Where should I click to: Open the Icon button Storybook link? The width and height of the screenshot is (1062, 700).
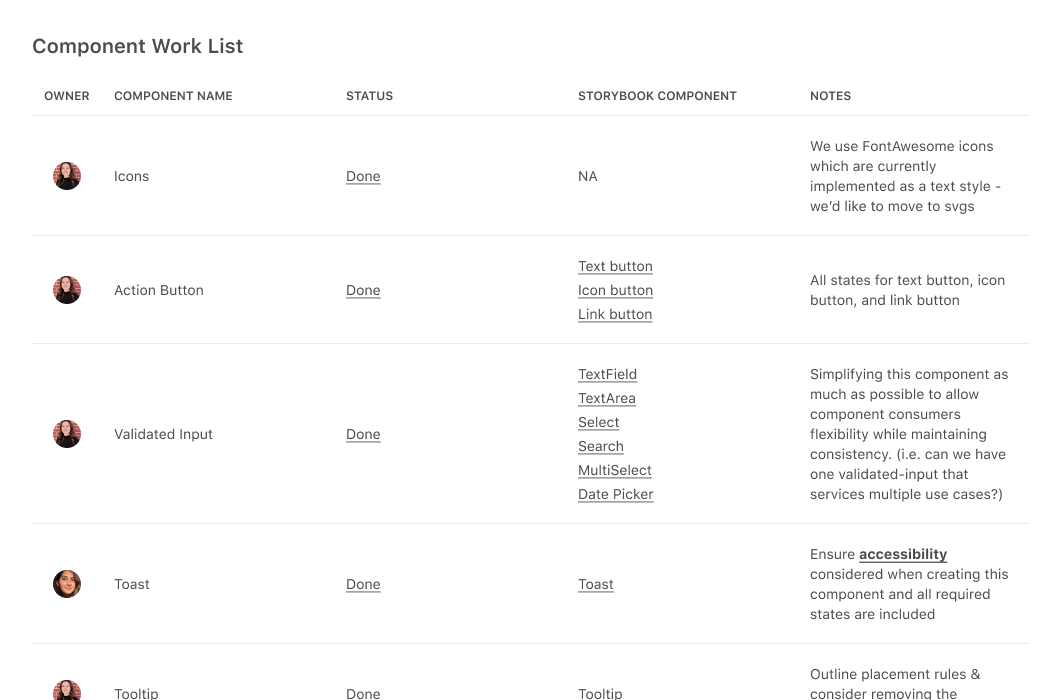point(615,290)
